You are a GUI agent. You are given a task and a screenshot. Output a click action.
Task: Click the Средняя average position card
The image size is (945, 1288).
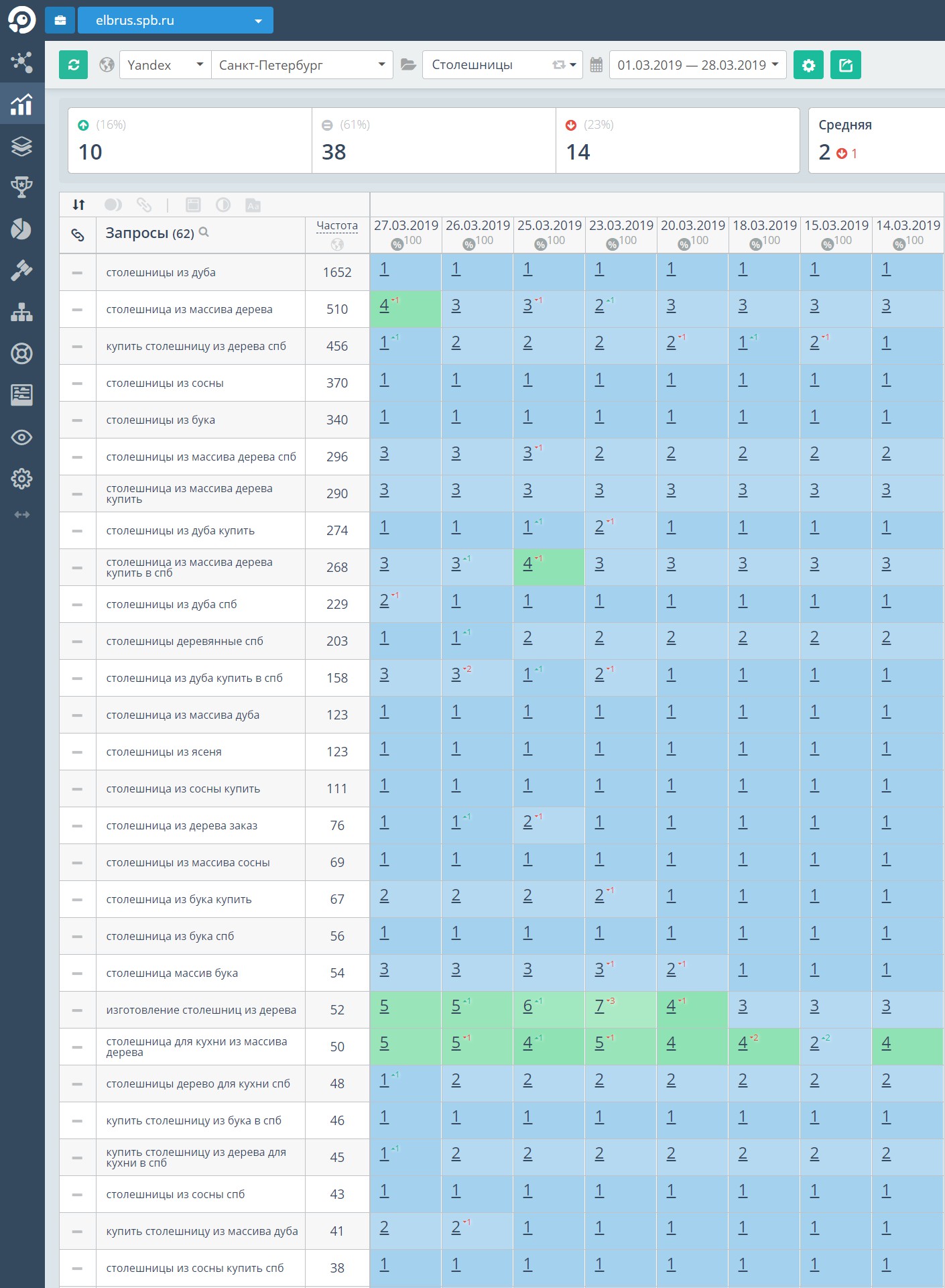click(x=877, y=141)
